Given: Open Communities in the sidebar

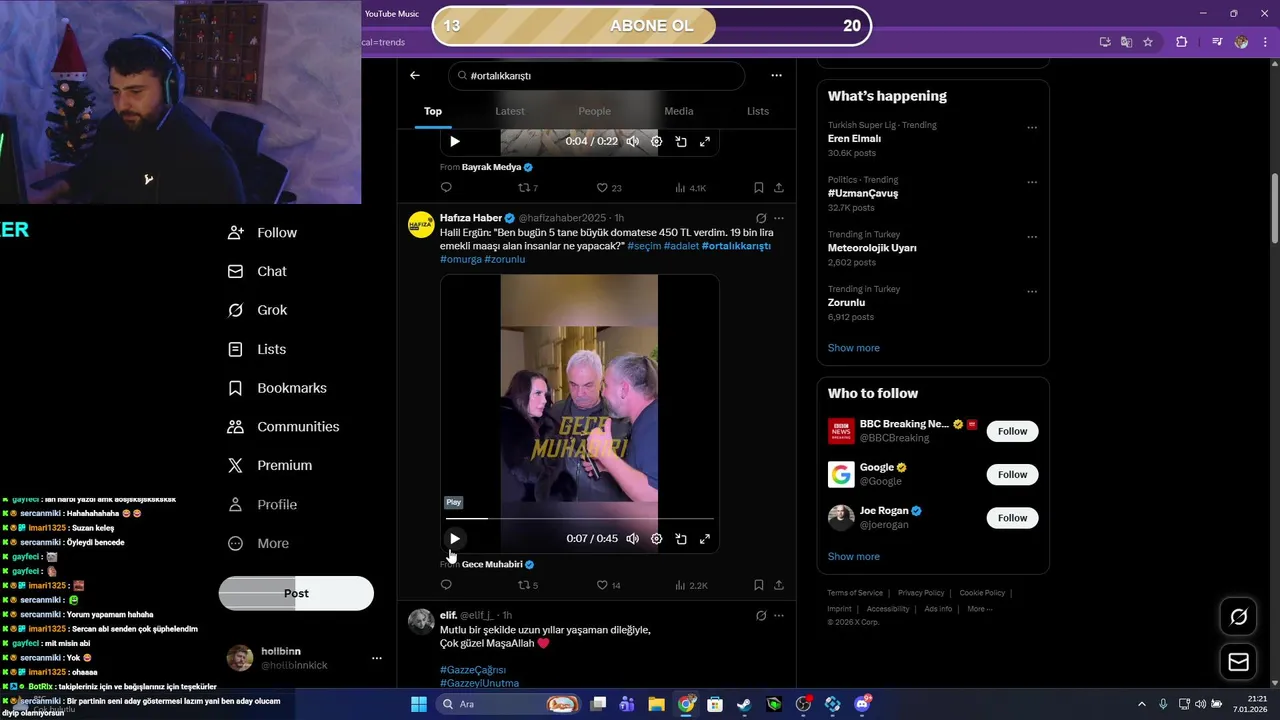Looking at the screenshot, I should click(283, 427).
